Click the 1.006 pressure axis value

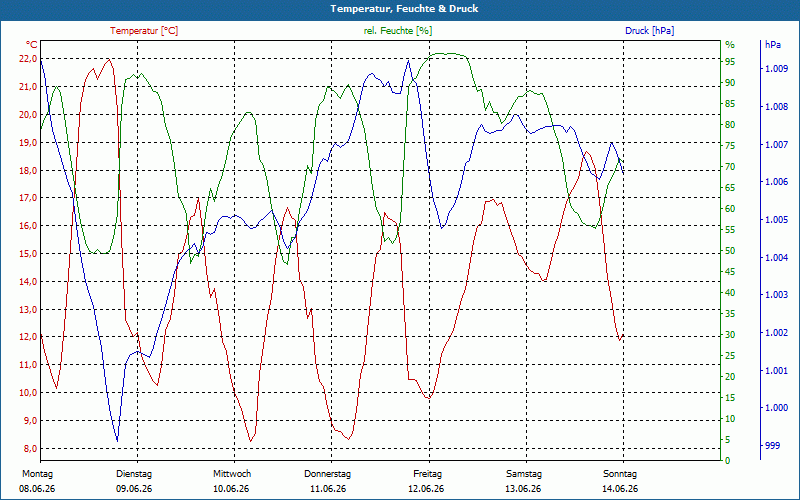click(776, 182)
